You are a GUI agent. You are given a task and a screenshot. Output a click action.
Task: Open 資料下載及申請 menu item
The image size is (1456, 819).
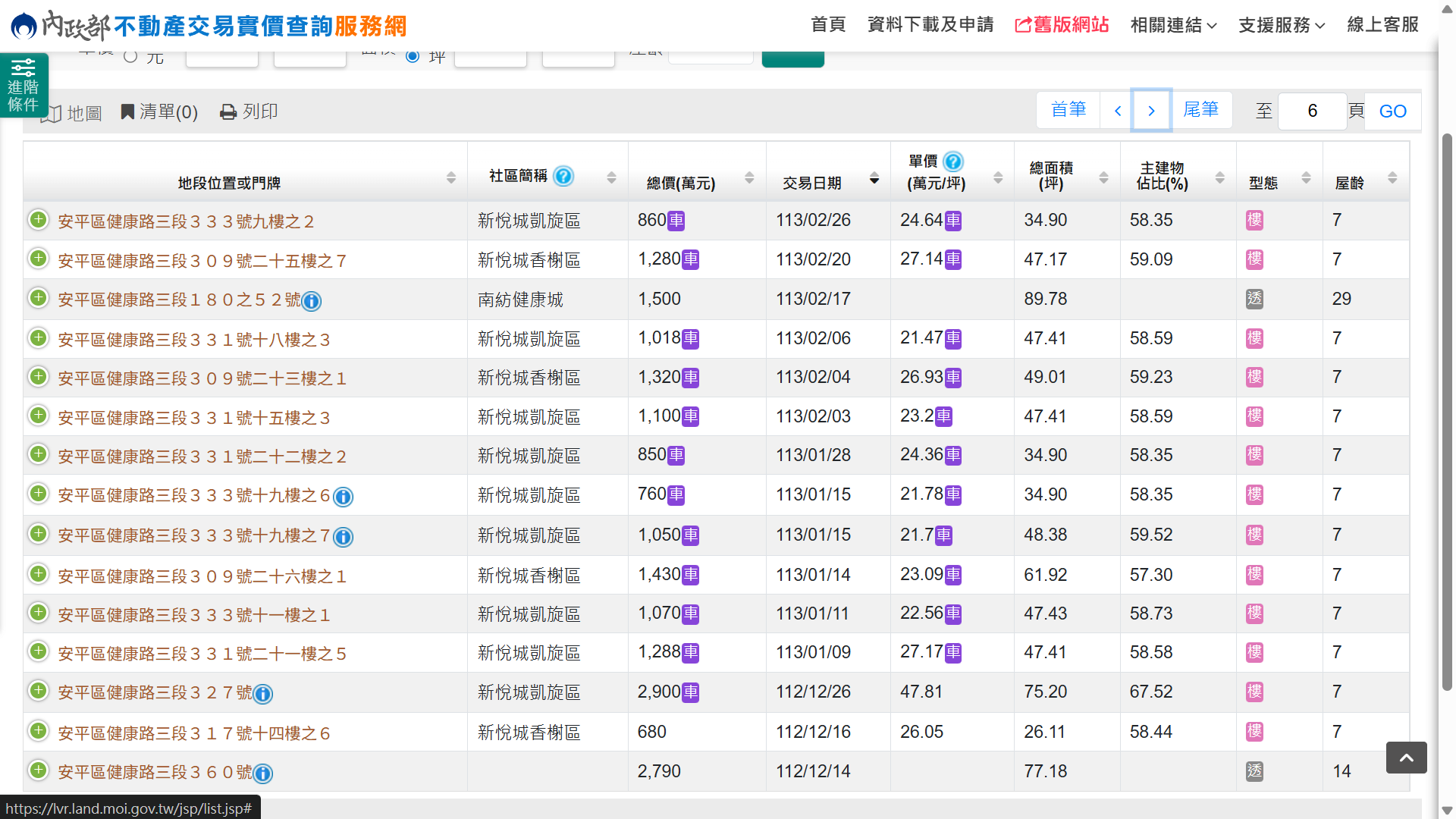[930, 25]
